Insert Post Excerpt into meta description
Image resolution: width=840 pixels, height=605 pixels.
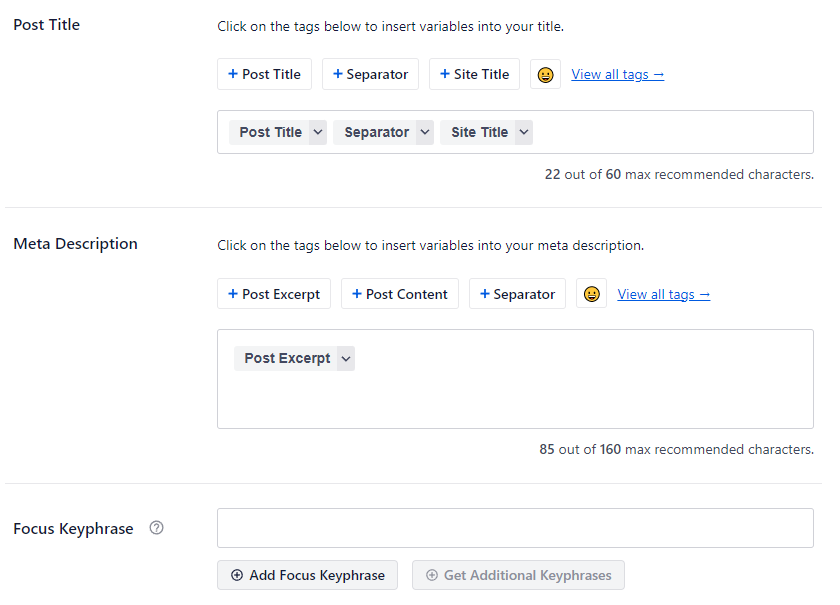pos(274,293)
